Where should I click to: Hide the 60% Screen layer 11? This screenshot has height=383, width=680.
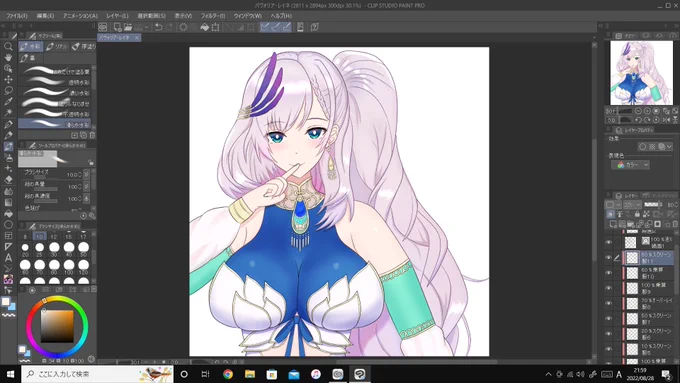[608, 258]
